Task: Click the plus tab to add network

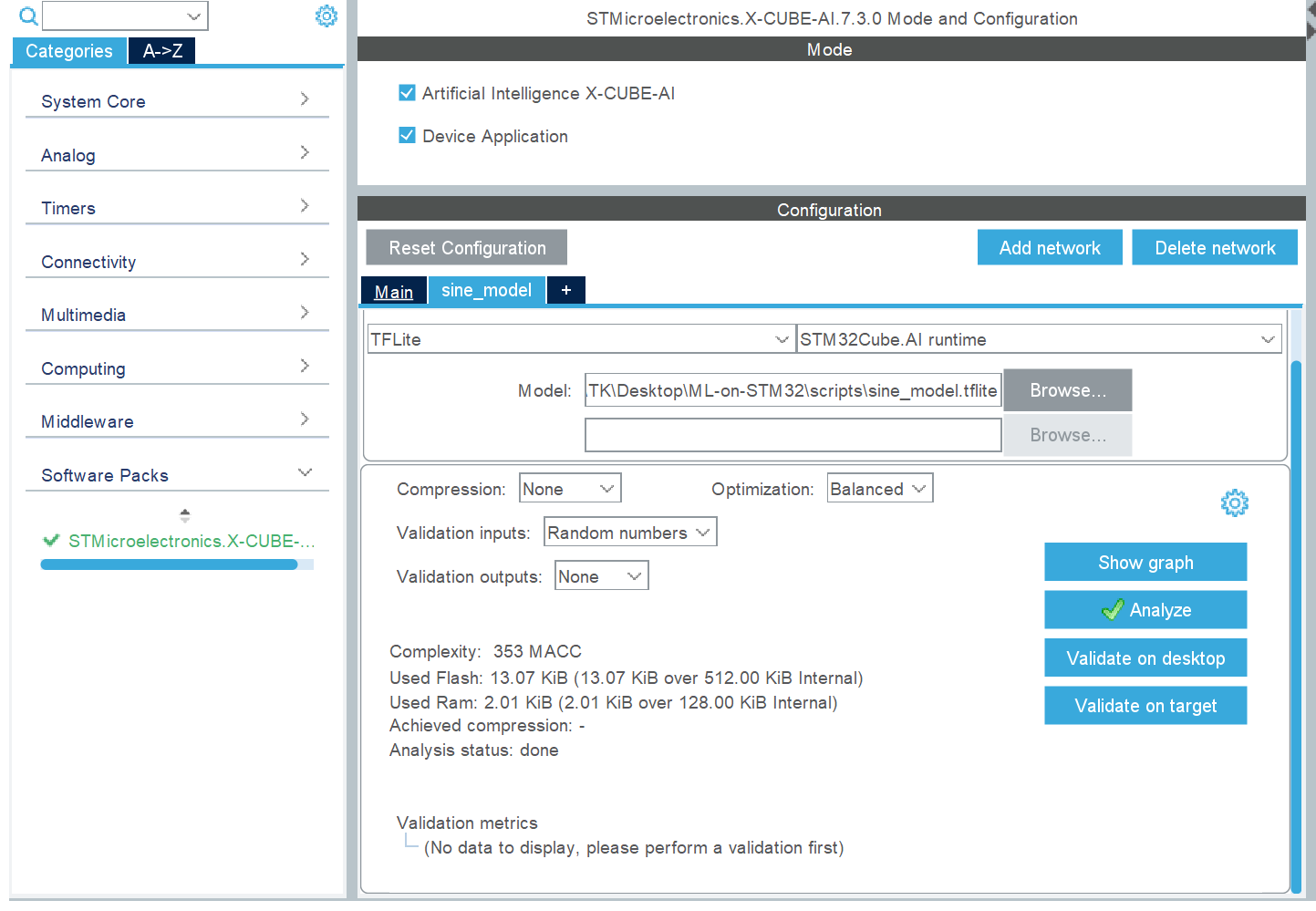Action: (565, 290)
